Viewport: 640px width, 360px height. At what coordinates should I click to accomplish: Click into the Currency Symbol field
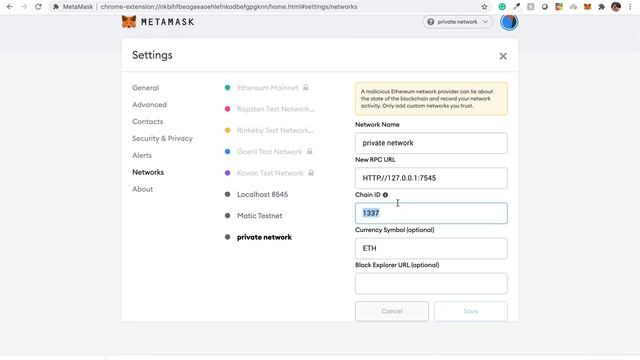pyautogui.click(x=431, y=248)
